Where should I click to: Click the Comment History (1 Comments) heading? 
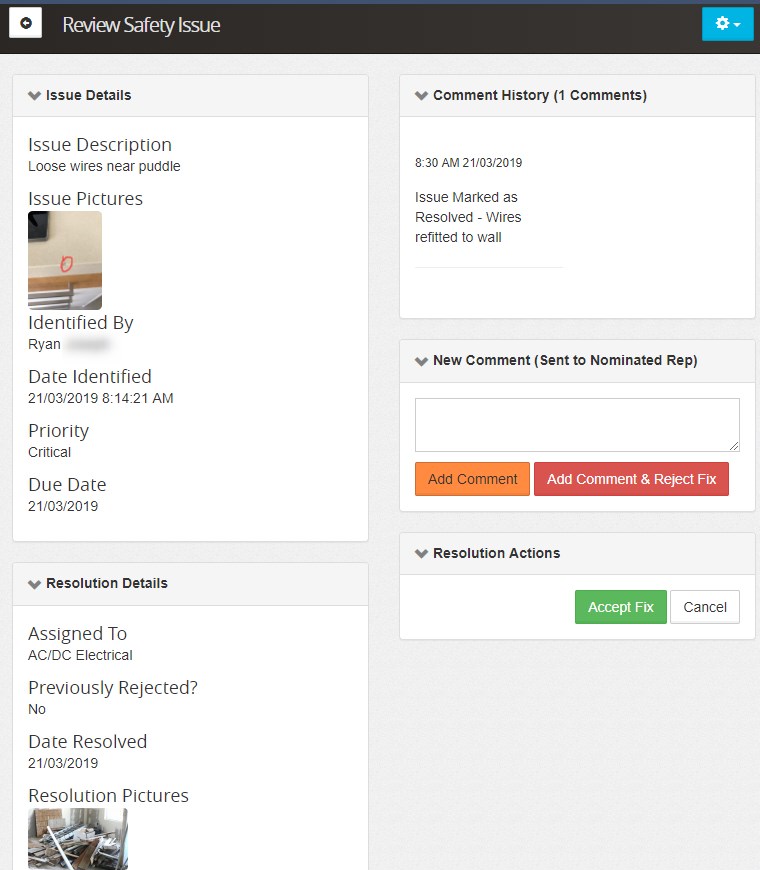point(540,96)
